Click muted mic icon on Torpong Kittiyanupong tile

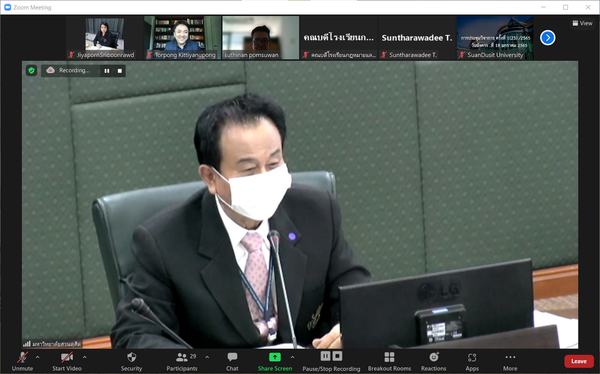pos(149,55)
